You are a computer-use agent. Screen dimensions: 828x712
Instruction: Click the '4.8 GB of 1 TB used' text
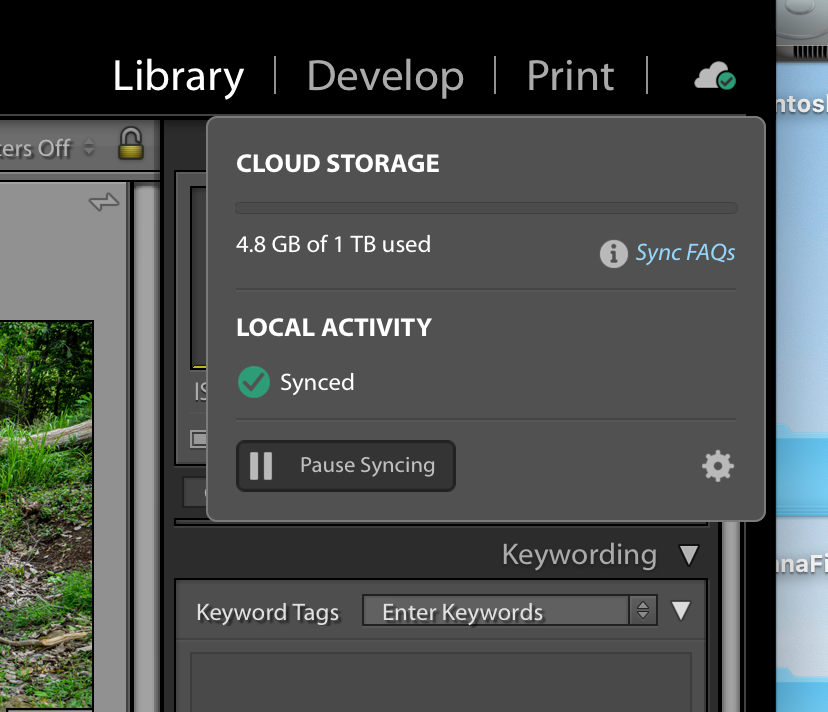pyautogui.click(x=333, y=245)
